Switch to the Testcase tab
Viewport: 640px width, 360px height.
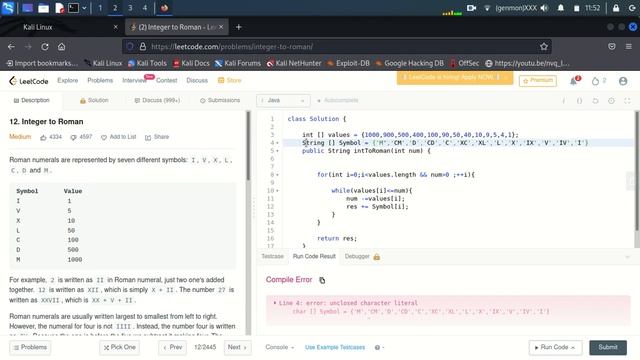pyautogui.click(x=272, y=256)
